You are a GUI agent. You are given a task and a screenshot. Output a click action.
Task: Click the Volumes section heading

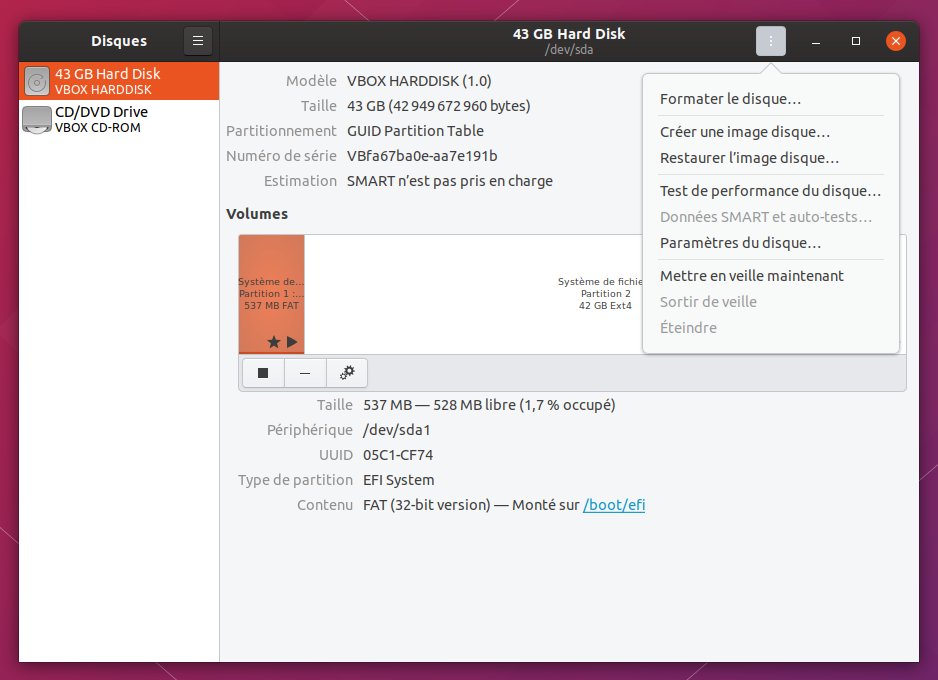pyautogui.click(x=257, y=214)
